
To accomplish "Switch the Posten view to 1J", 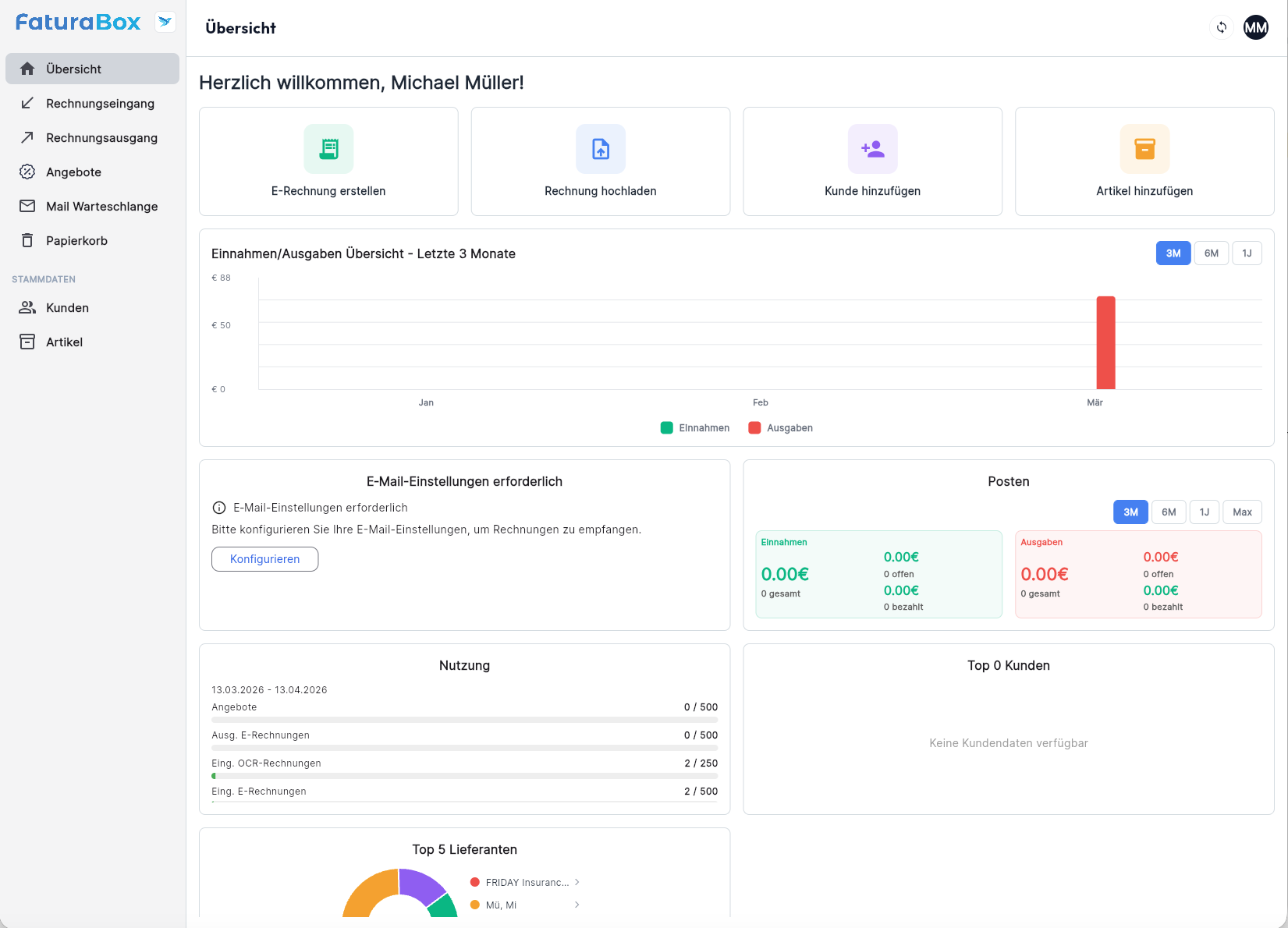I will [1204, 512].
